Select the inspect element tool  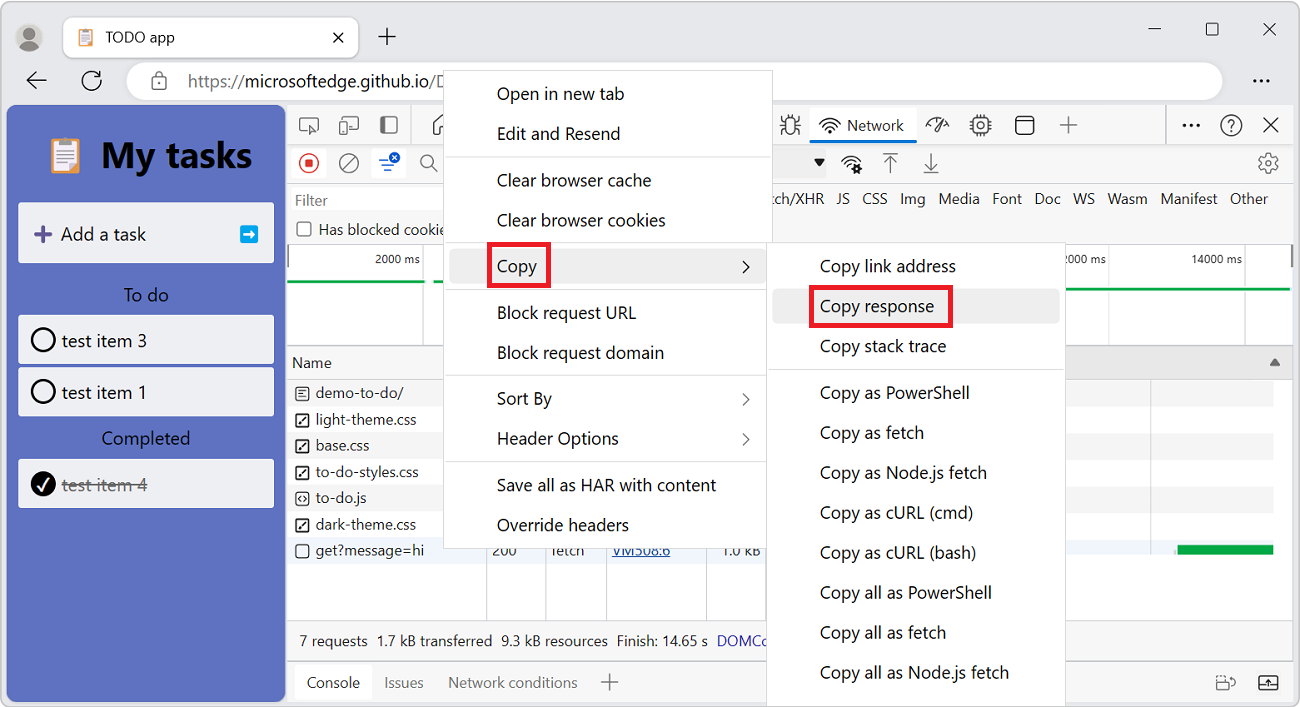309,124
